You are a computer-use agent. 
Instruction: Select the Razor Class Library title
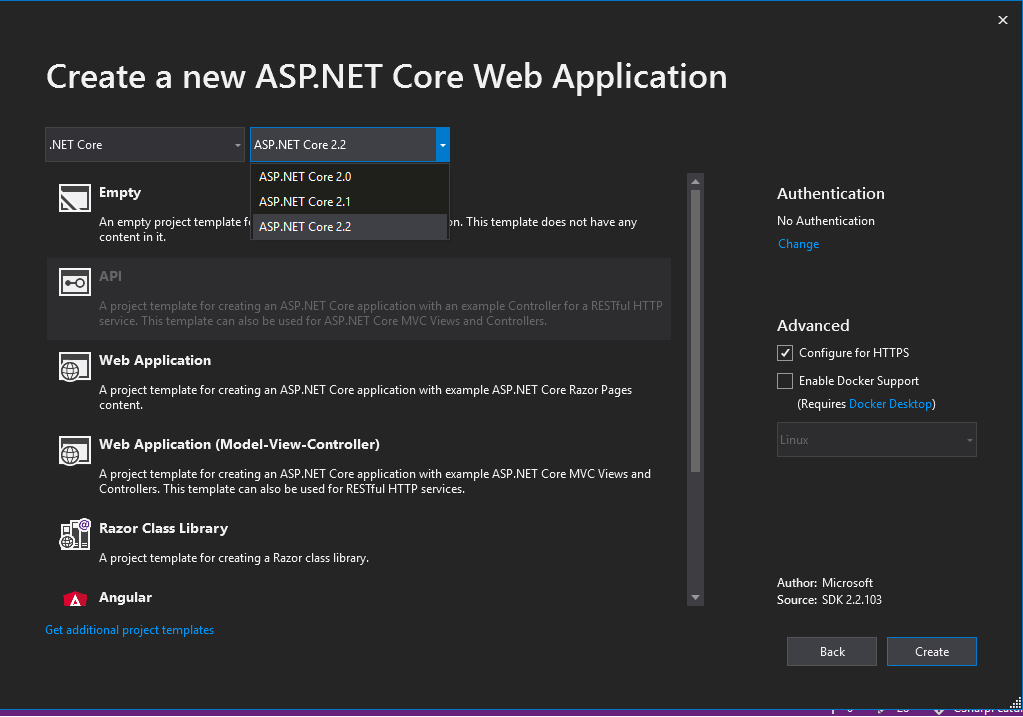(164, 528)
